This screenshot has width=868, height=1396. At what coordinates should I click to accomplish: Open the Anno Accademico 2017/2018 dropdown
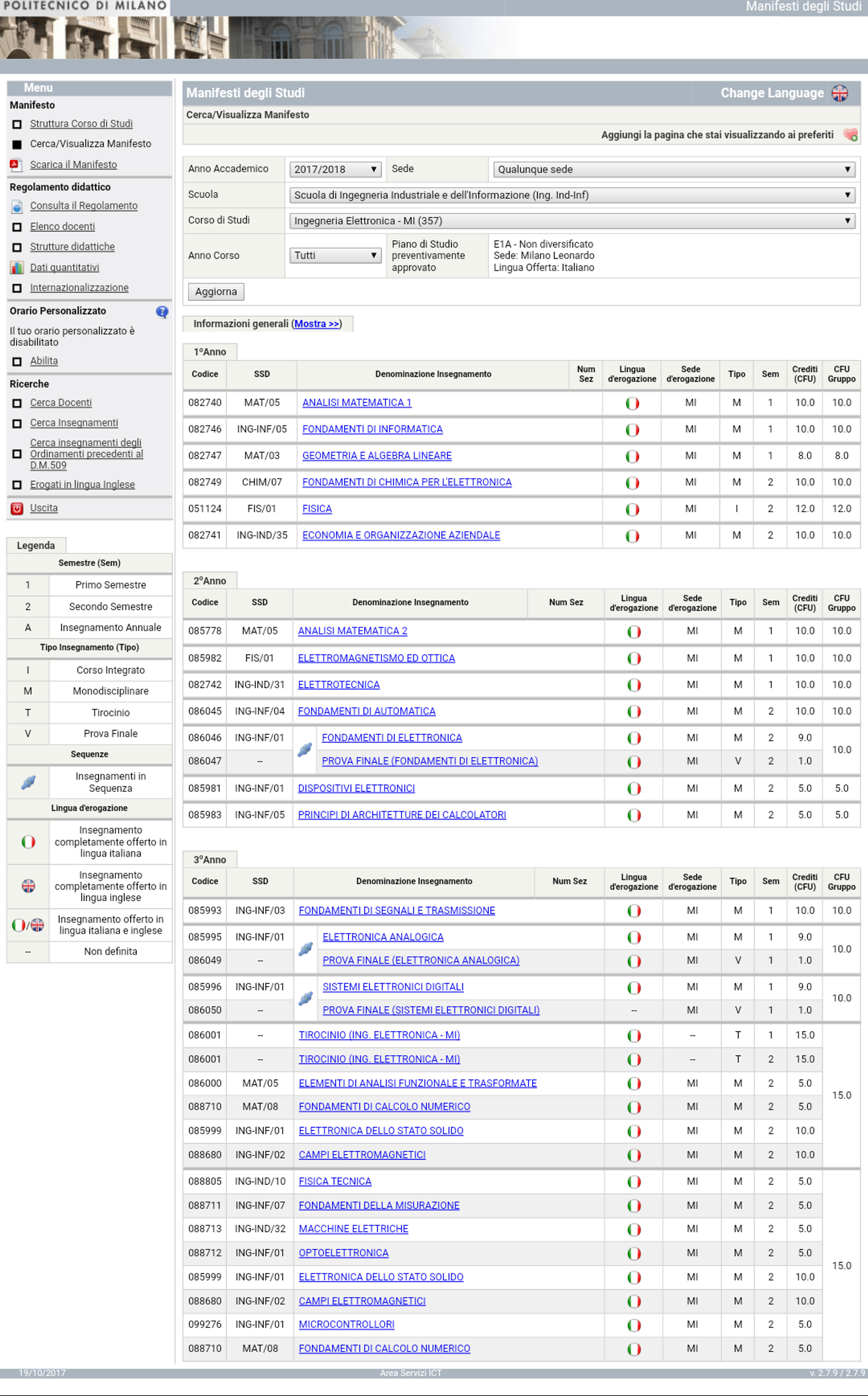pyautogui.click(x=335, y=169)
